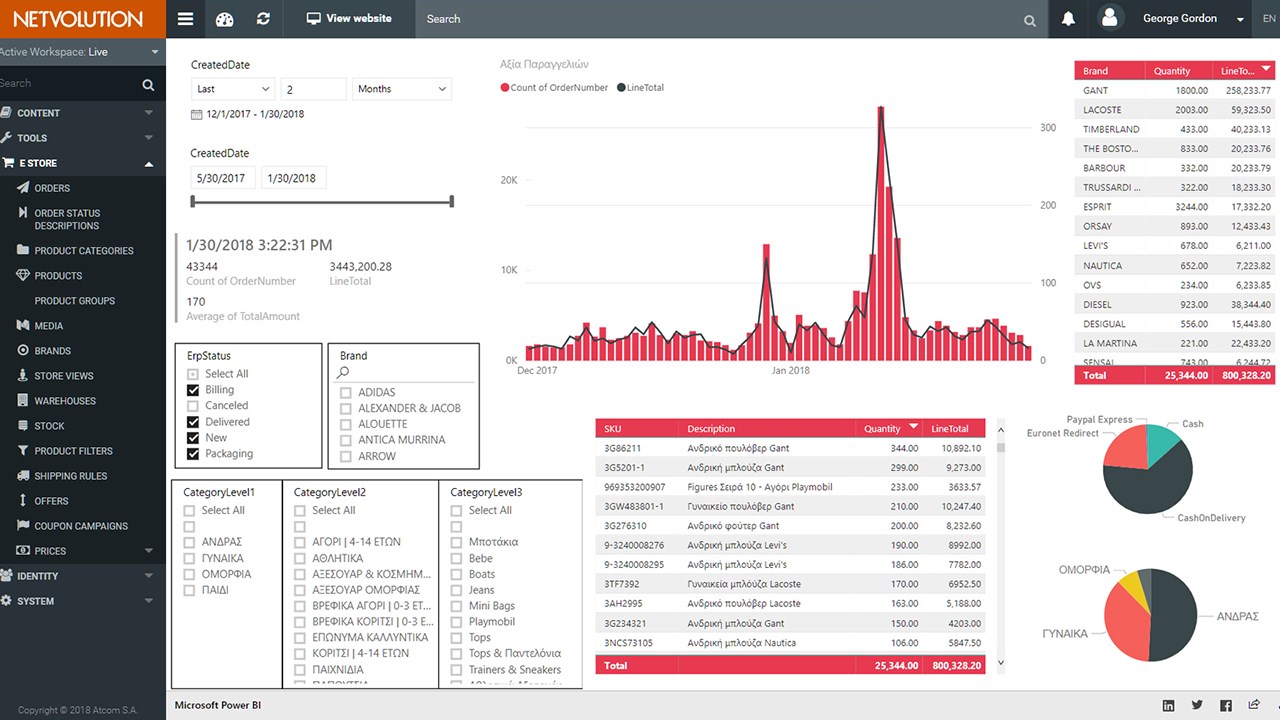Toggle the LineTotal legend entry
Viewport: 1280px width, 720px height.
click(640, 88)
